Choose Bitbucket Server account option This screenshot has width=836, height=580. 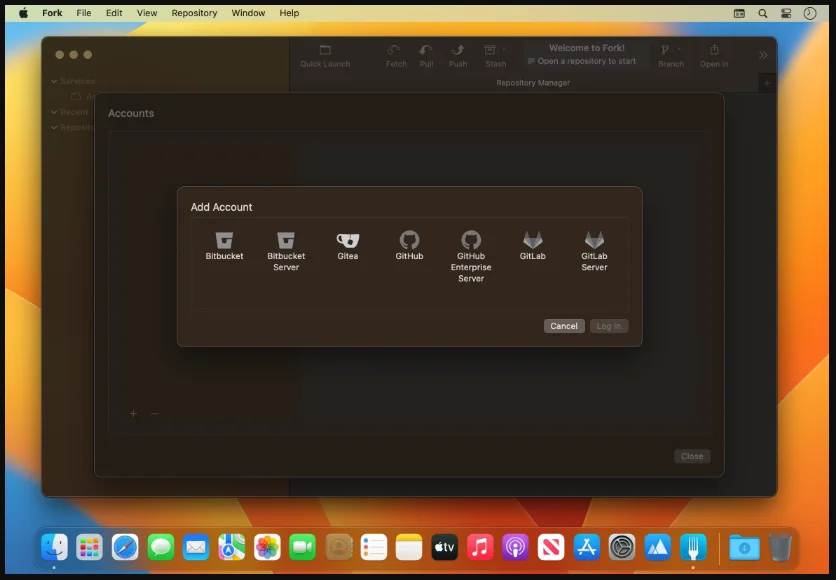(286, 251)
